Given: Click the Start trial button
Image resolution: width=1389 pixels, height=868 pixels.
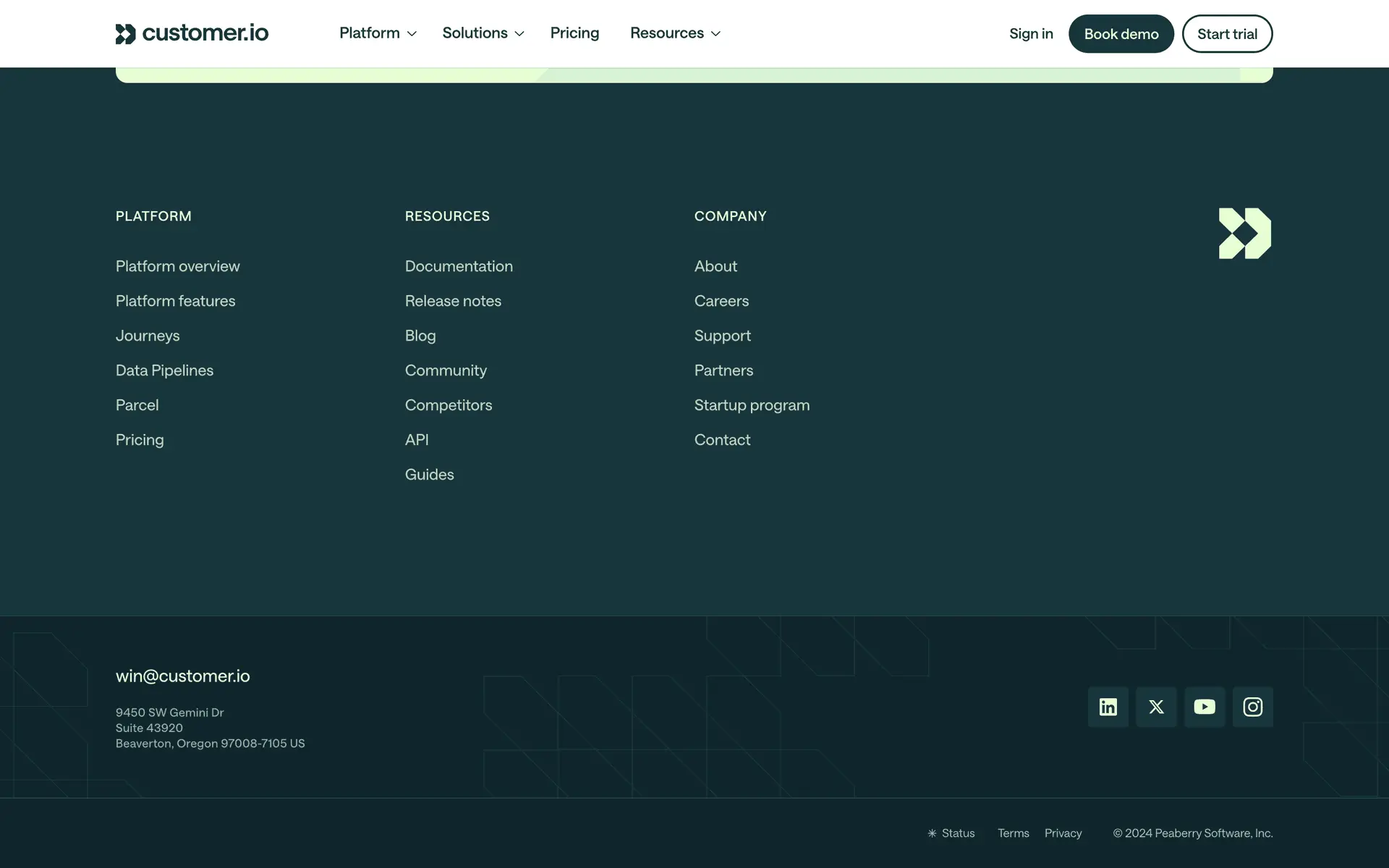Looking at the screenshot, I should [x=1227, y=34].
